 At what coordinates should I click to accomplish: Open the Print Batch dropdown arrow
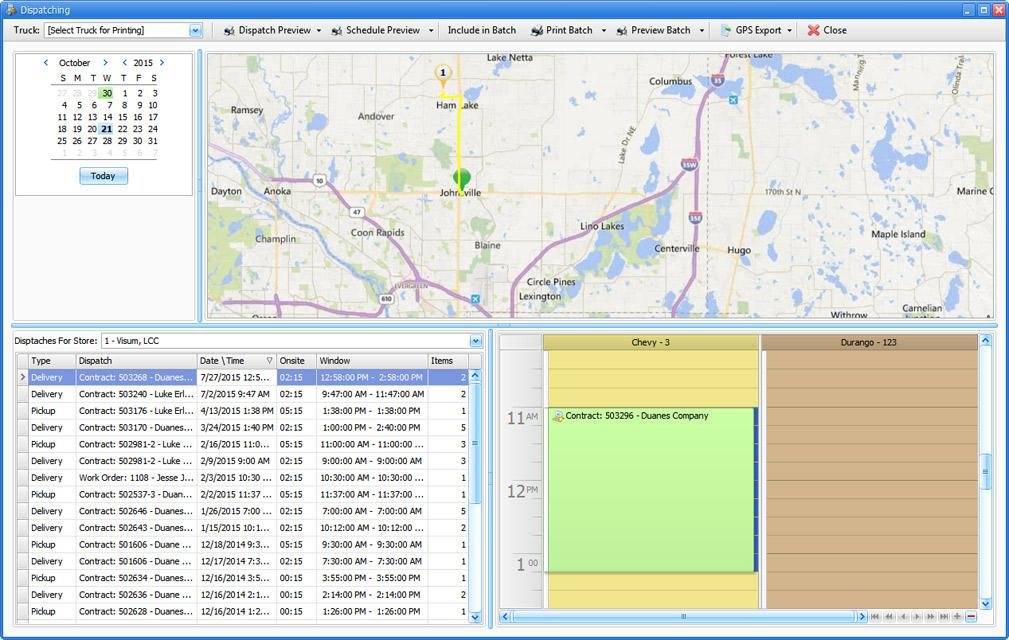[x=604, y=31]
